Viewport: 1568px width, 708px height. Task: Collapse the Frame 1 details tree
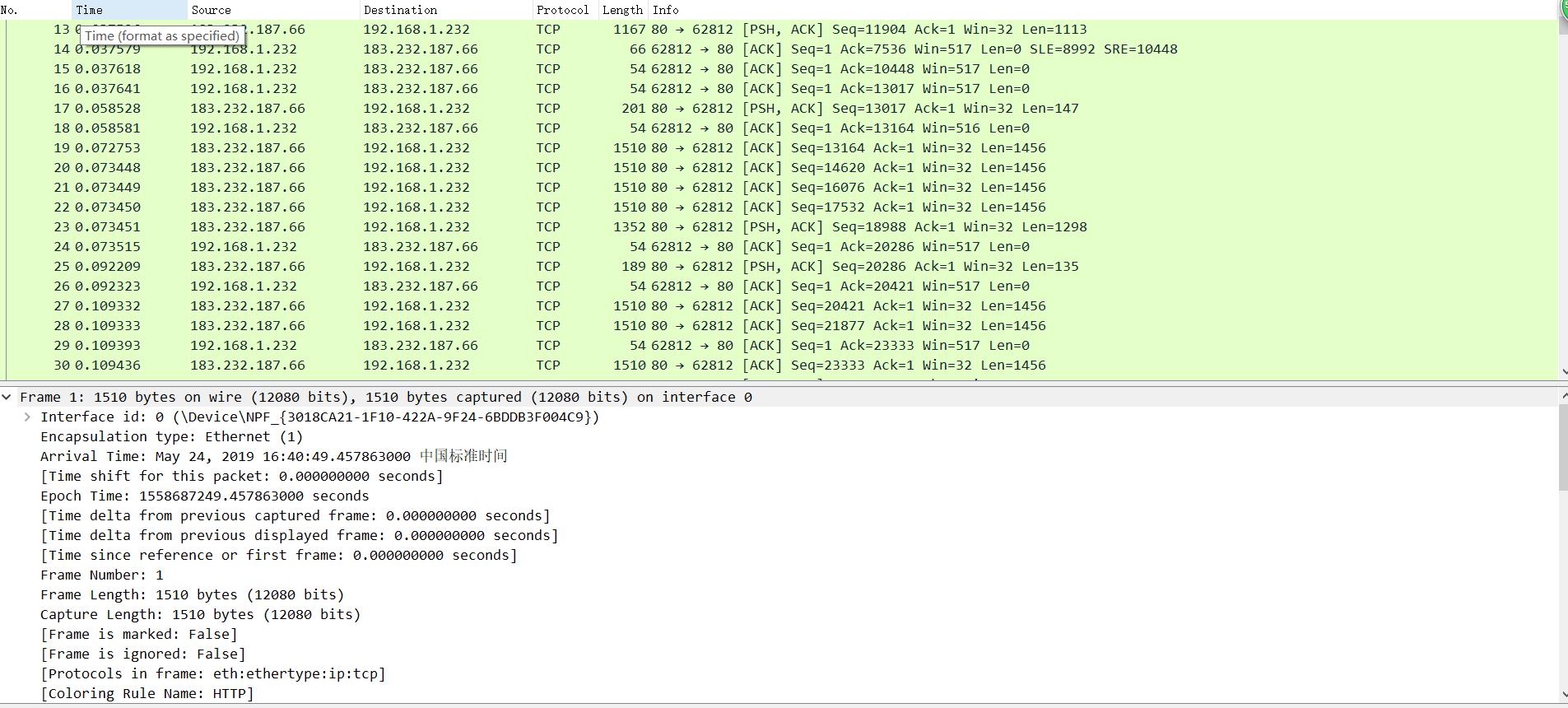pos(7,397)
